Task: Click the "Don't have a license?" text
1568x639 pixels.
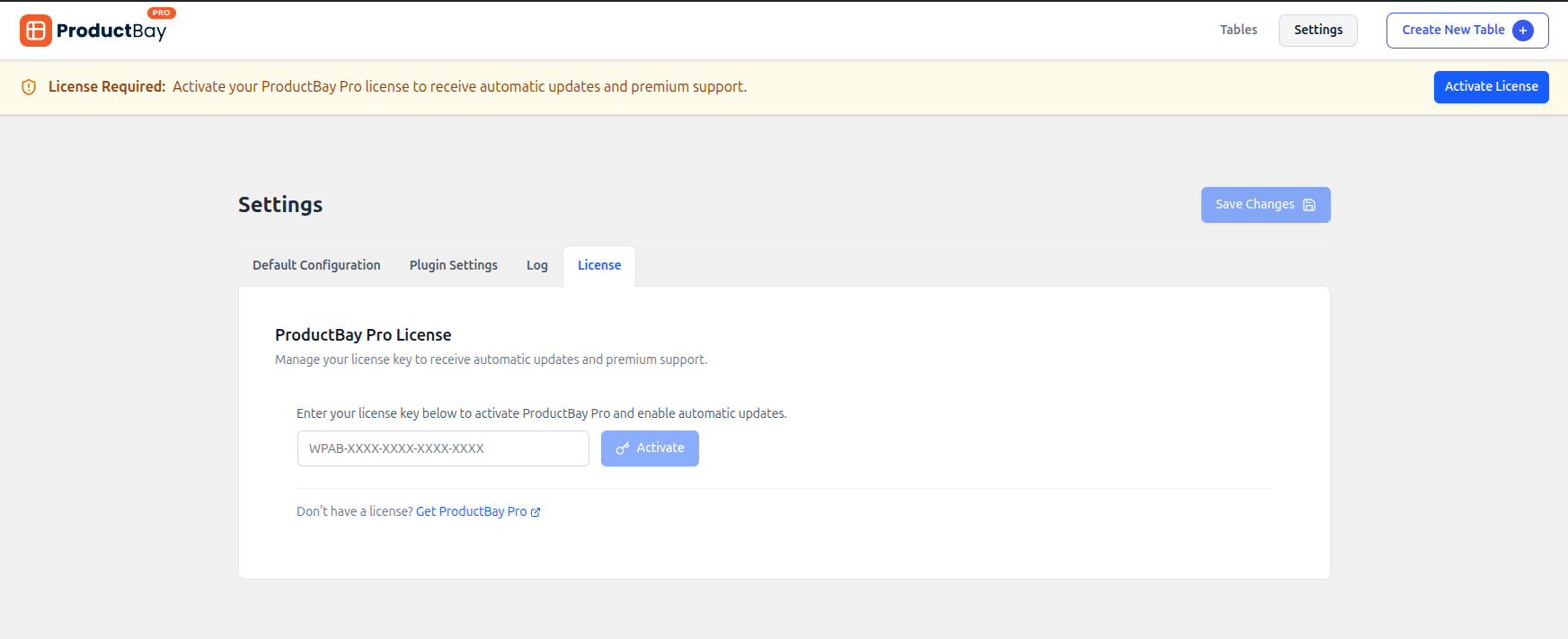Action: [355, 511]
